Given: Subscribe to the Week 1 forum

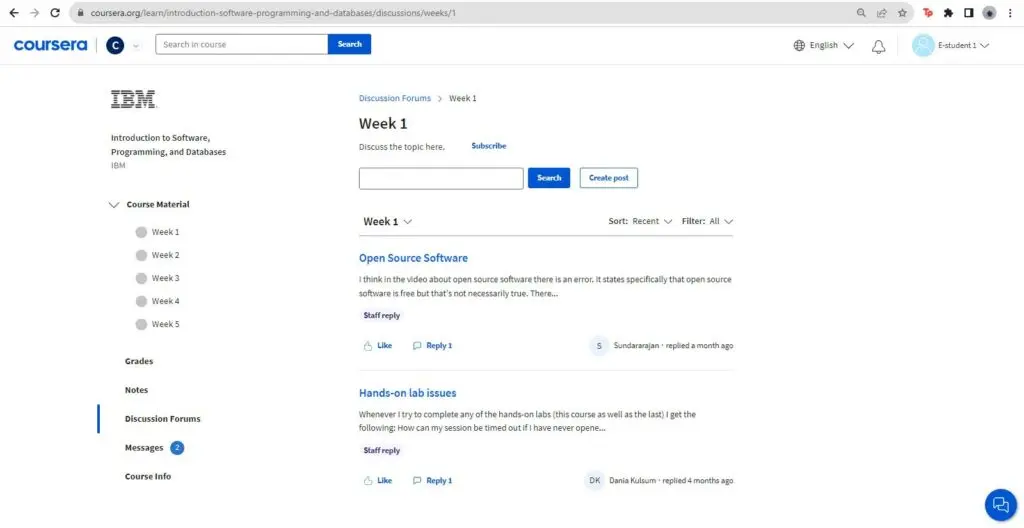Looking at the screenshot, I should coord(488,146).
